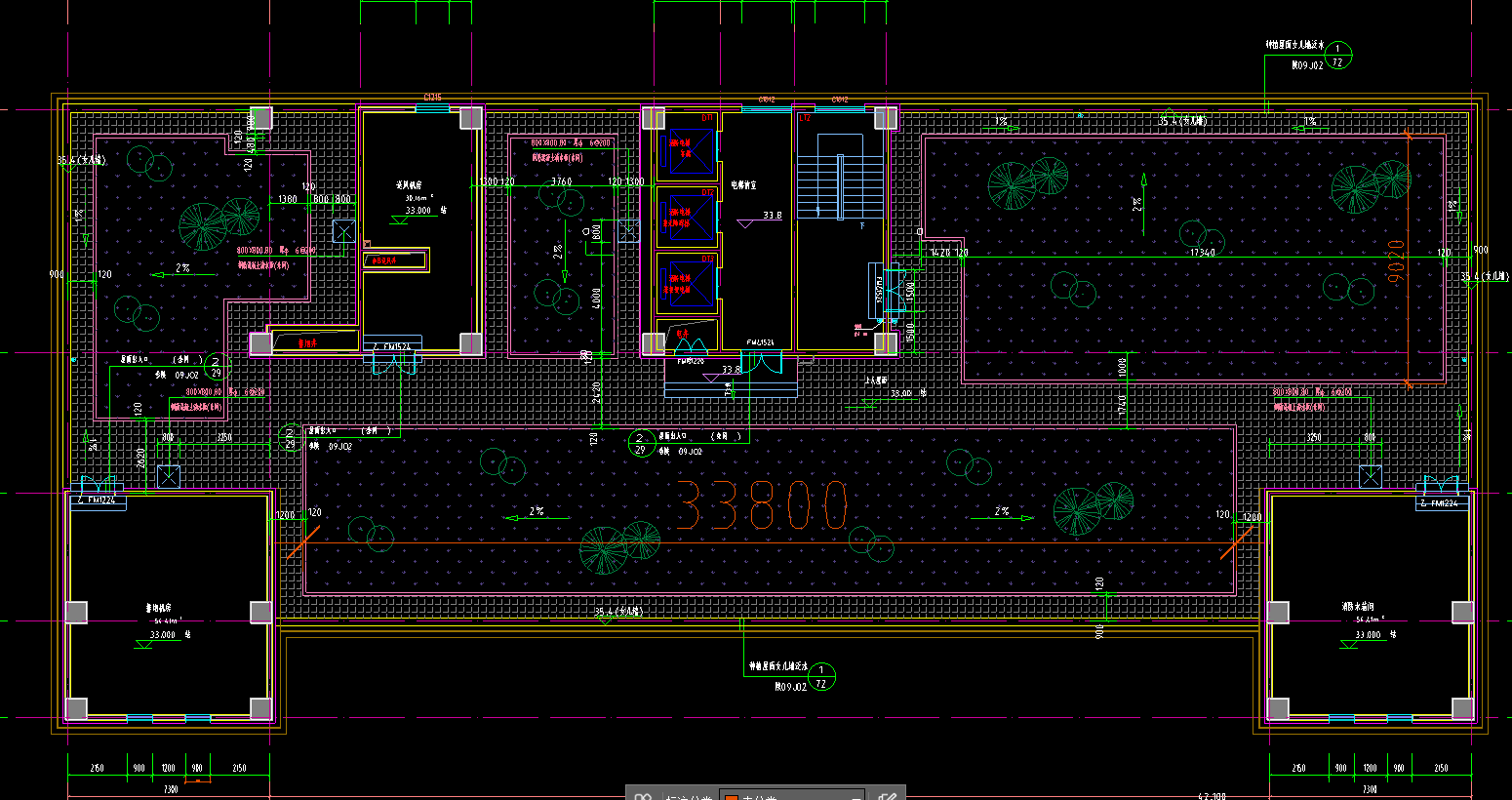Click the orange 33800 dimension text
The image size is (1512, 800).
pyautogui.click(x=761, y=505)
